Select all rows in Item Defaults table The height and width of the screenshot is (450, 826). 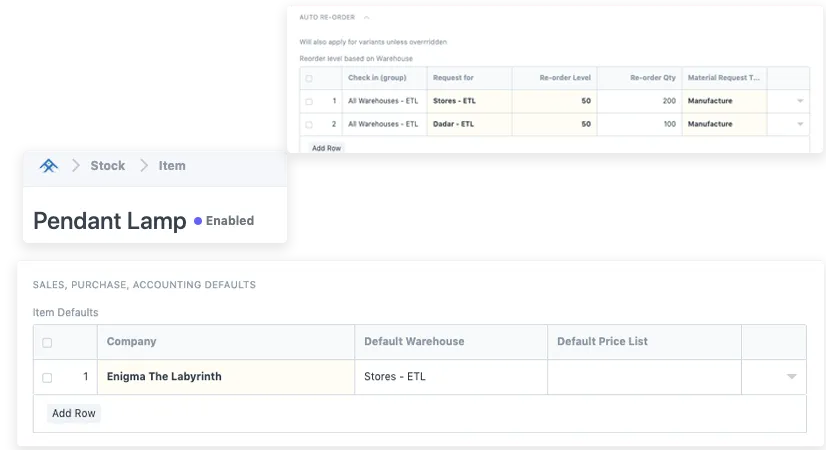[x=47, y=342]
